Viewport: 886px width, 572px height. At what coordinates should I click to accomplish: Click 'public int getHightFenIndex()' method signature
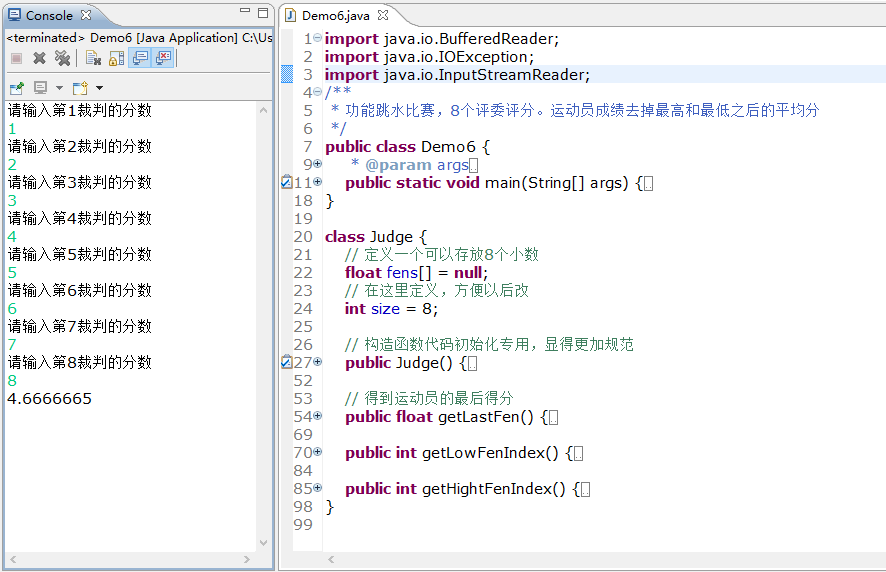tap(455, 488)
